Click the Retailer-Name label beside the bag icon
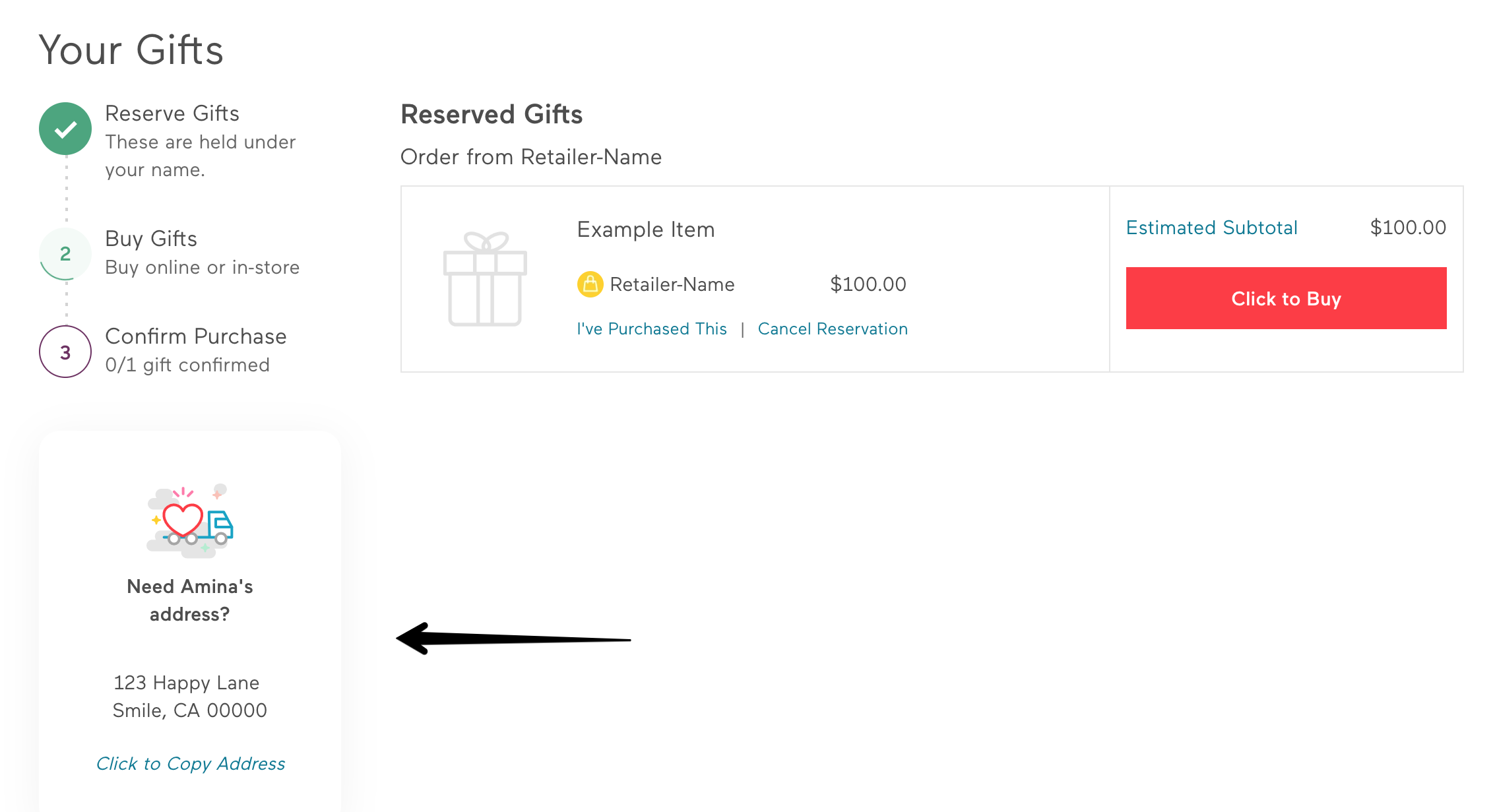Image resolution: width=1495 pixels, height=812 pixels. 672,284
